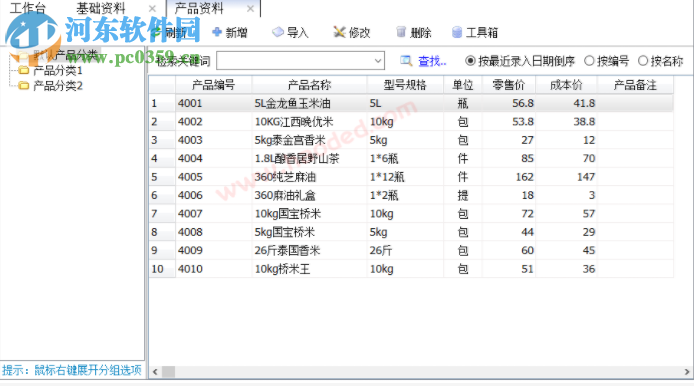This screenshot has width=694, height=386.
Task: Click the 产品备注 column header
Action: click(635, 85)
